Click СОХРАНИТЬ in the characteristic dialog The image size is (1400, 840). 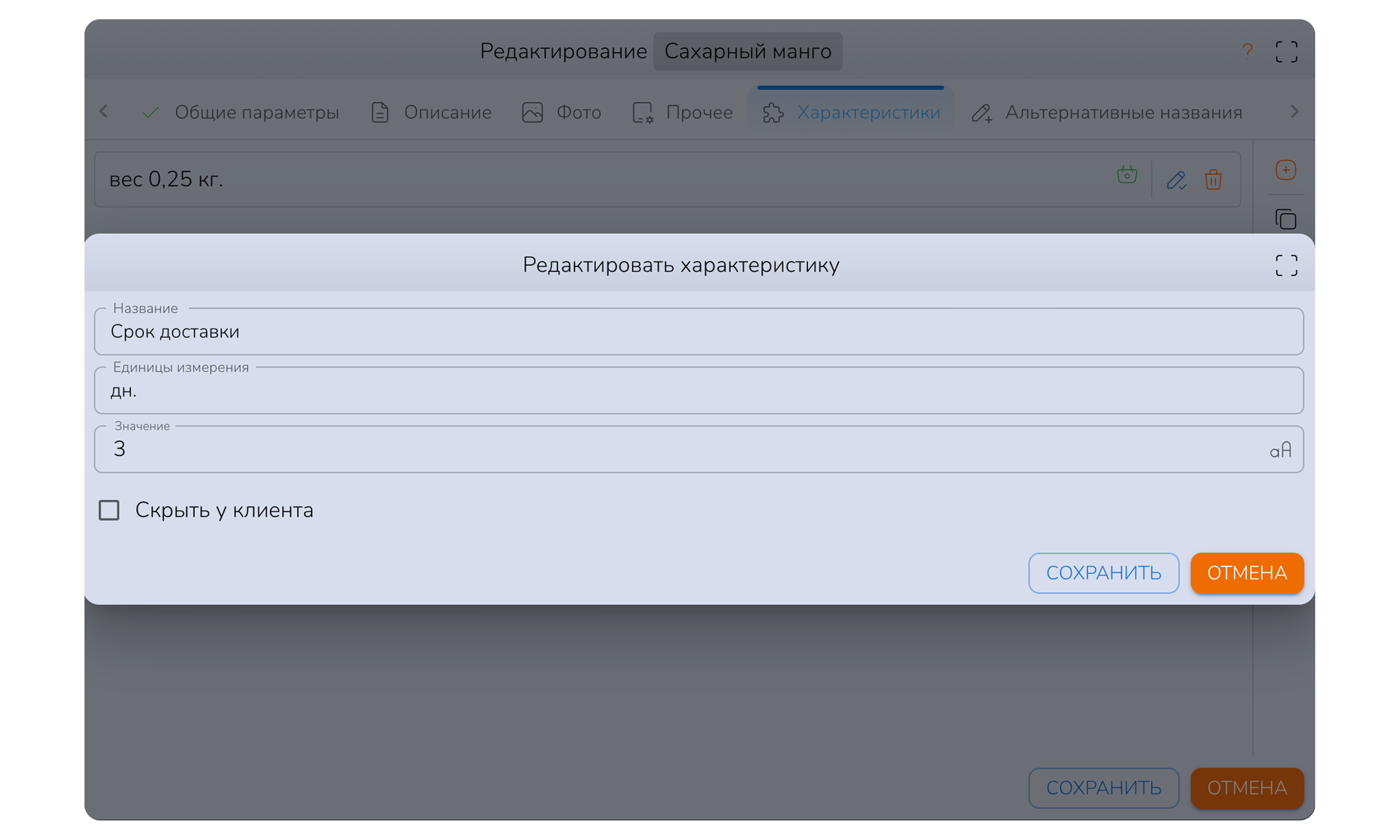click(1104, 573)
